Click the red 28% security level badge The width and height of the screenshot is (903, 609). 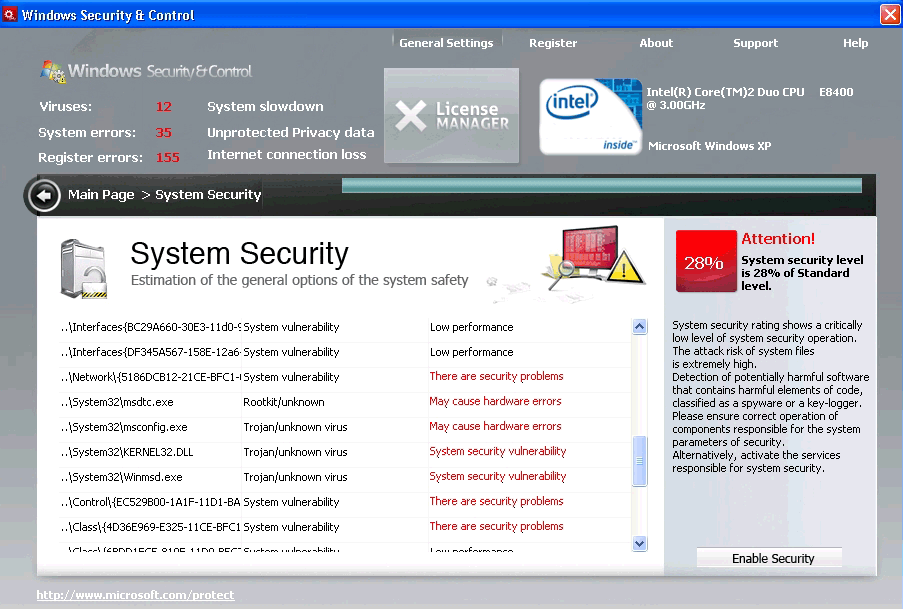[705, 262]
